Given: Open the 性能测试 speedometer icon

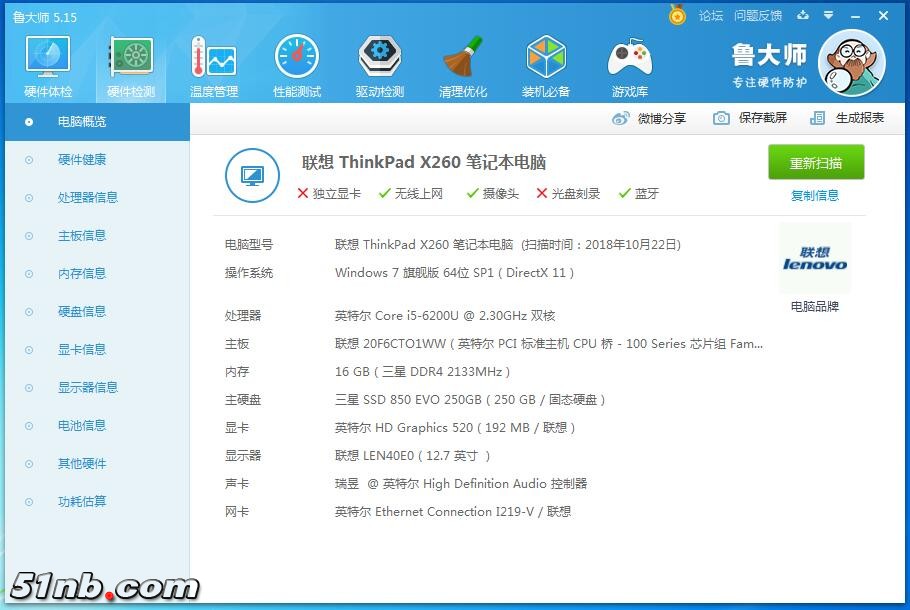Looking at the screenshot, I should [x=297, y=60].
